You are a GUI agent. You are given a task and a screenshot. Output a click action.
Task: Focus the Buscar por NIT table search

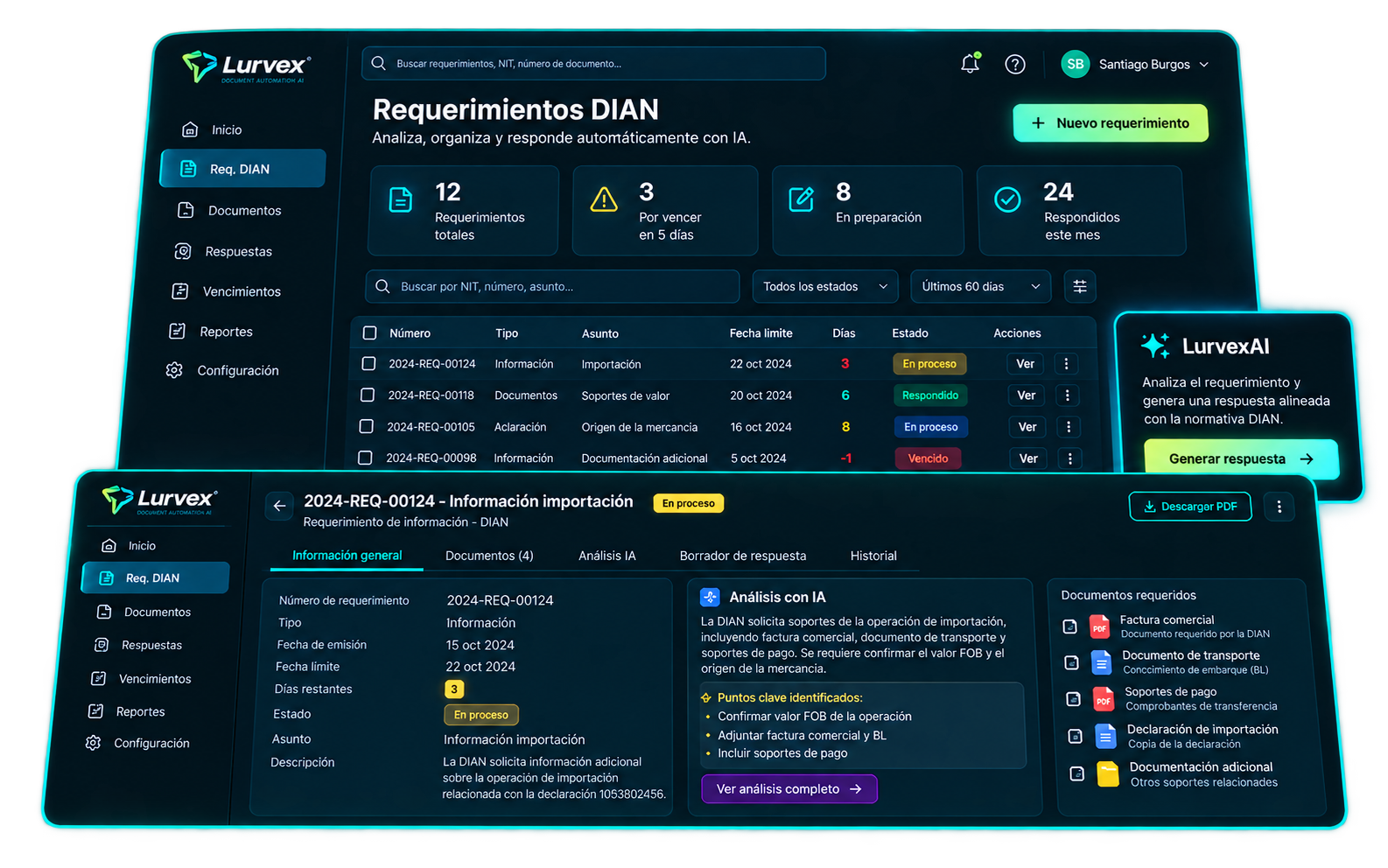[x=552, y=286]
